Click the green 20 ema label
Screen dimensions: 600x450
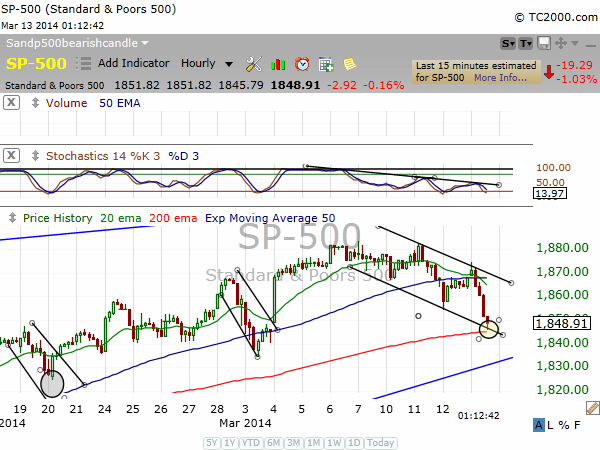click(x=121, y=218)
